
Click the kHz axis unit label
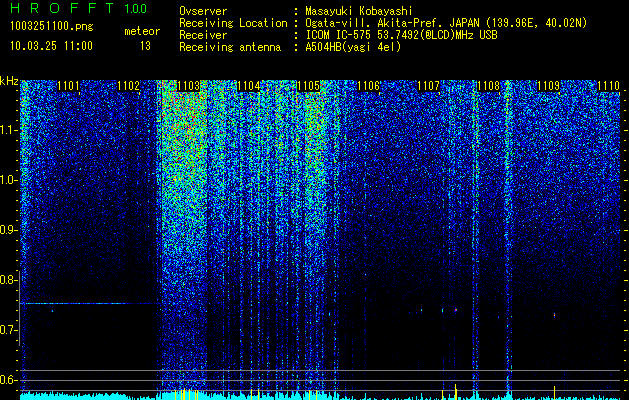tap(9, 81)
